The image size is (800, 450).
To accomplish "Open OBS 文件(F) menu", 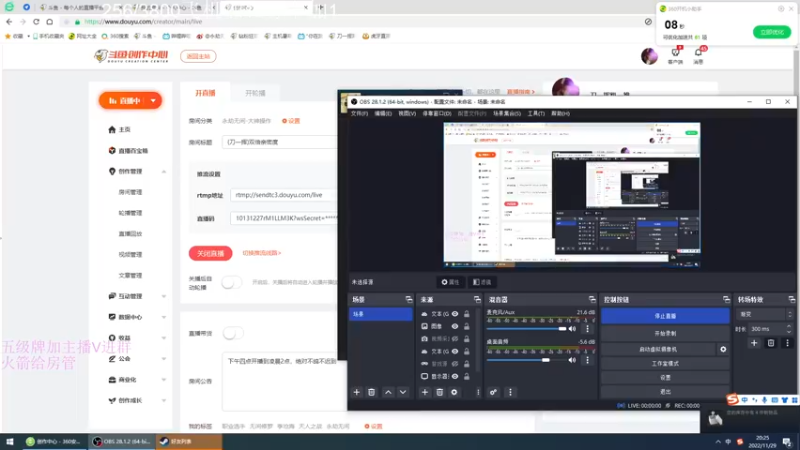I will click(x=359, y=113).
